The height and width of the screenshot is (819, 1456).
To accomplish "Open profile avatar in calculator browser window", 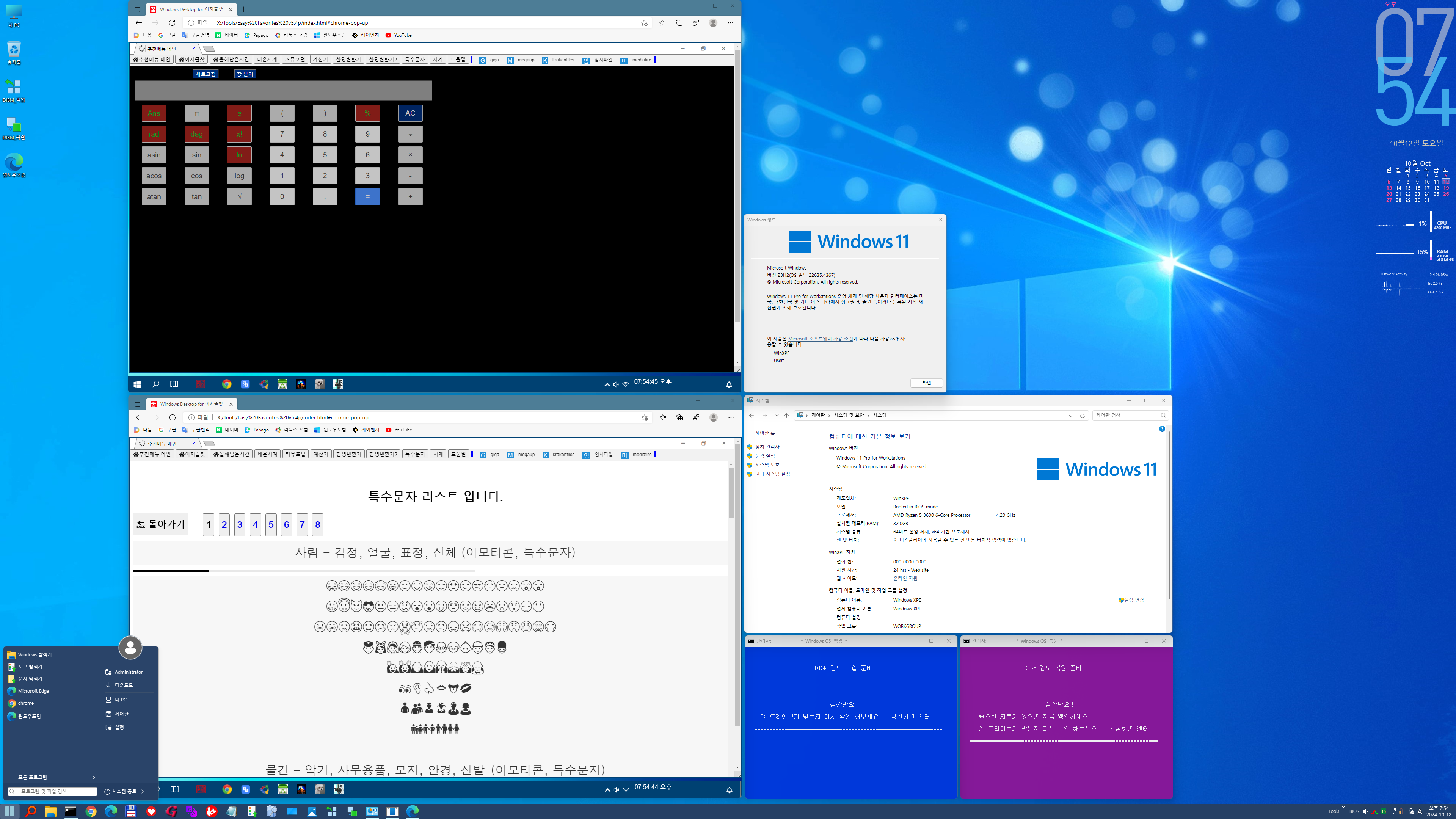I will 713,23.
